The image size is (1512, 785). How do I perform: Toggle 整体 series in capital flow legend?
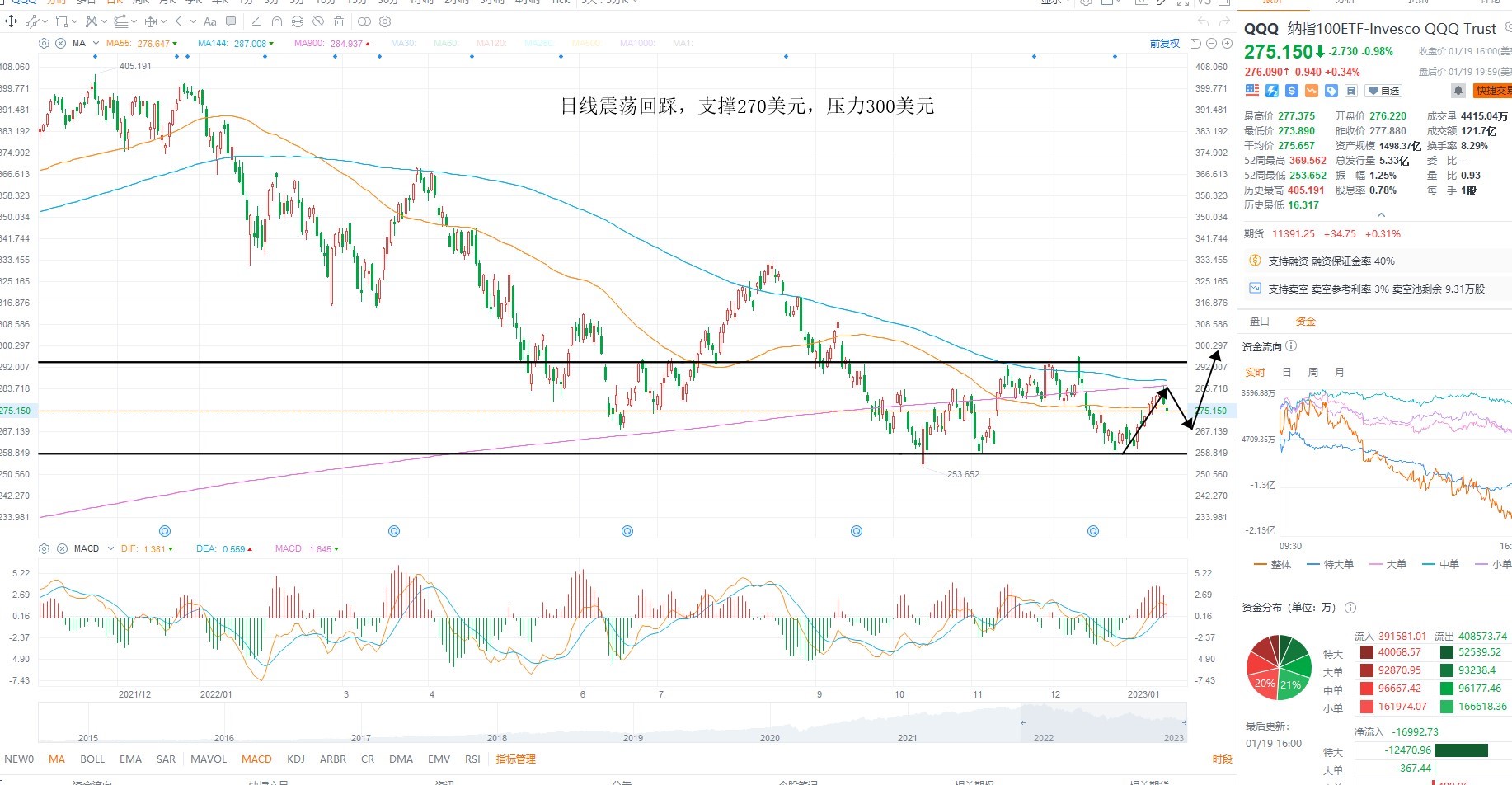tap(1272, 565)
